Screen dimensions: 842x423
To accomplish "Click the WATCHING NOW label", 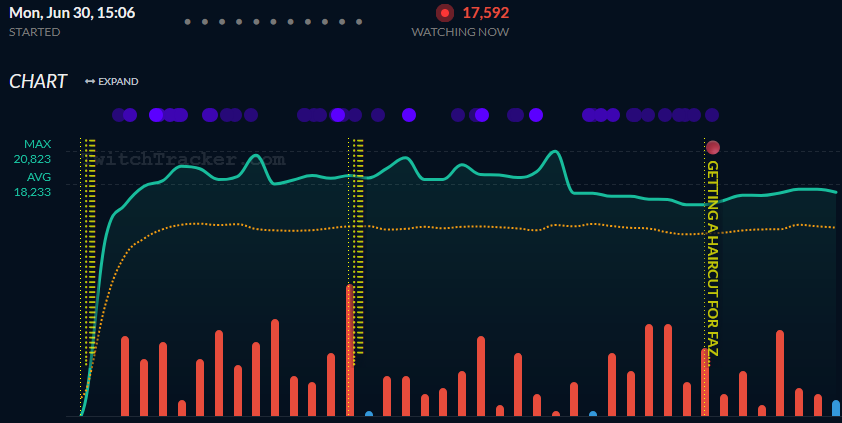I will [x=460, y=32].
